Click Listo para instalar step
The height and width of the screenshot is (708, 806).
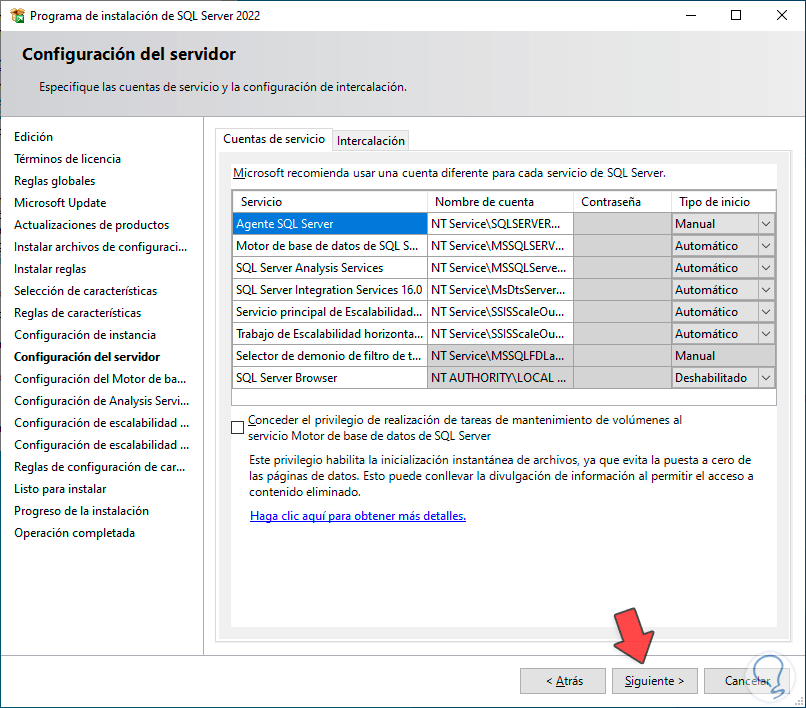click(x=60, y=489)
